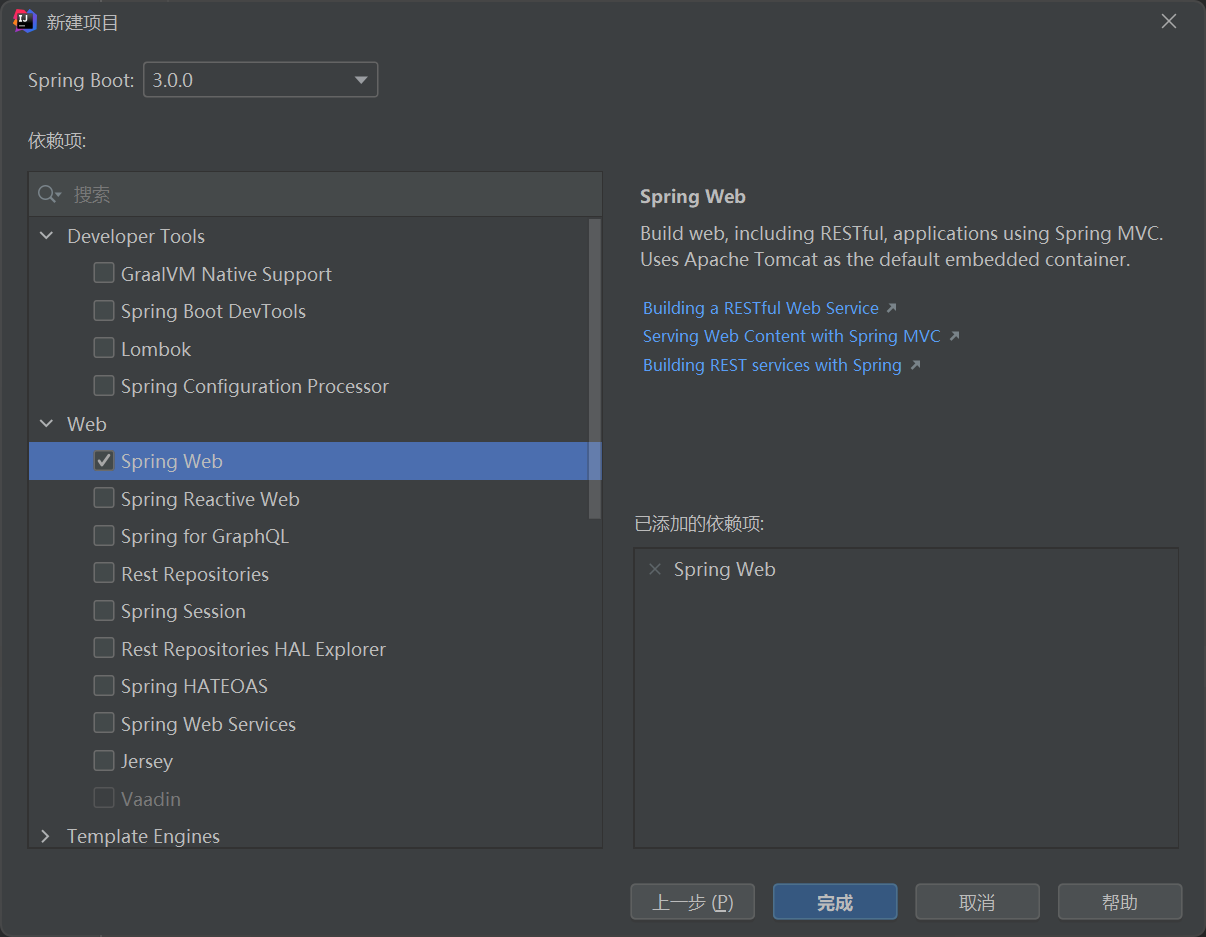Click the 帮助 button
This screenshot has height=937, width=1206.
click(1120, 902)
